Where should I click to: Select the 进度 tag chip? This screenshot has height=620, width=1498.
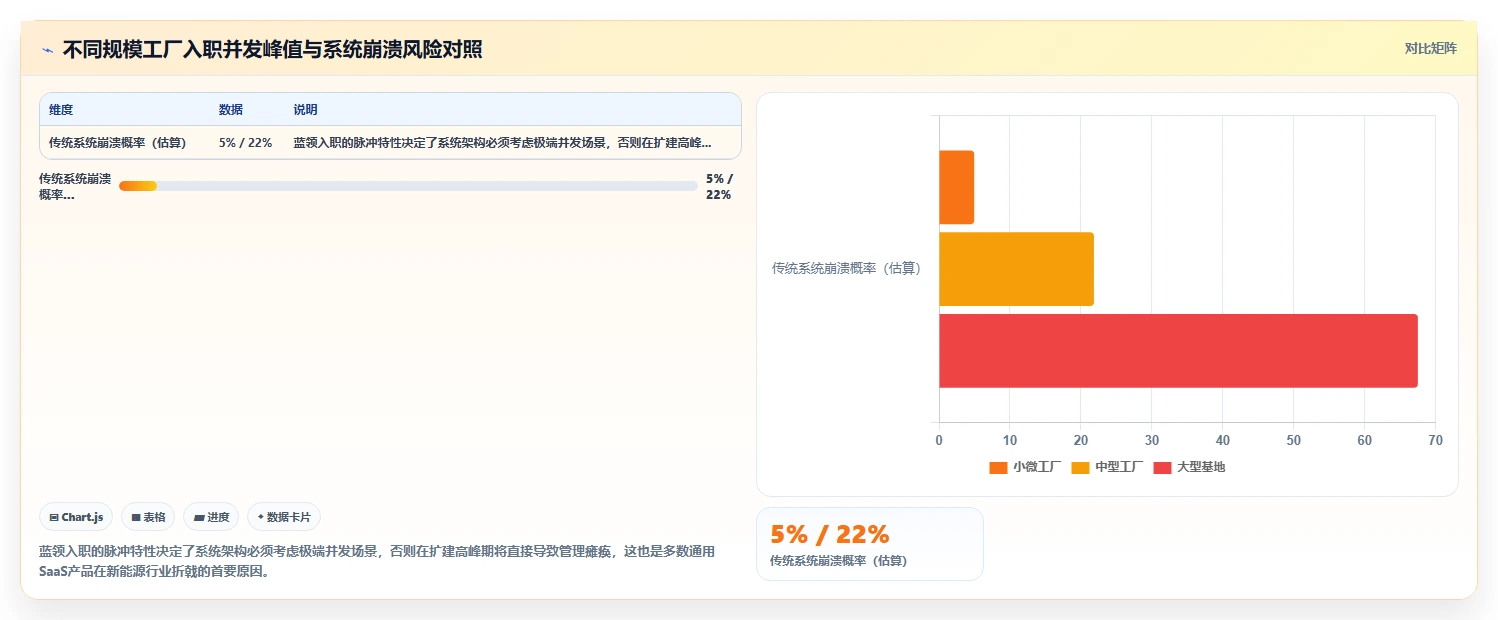pyautogui.click(x=211, y=517)
